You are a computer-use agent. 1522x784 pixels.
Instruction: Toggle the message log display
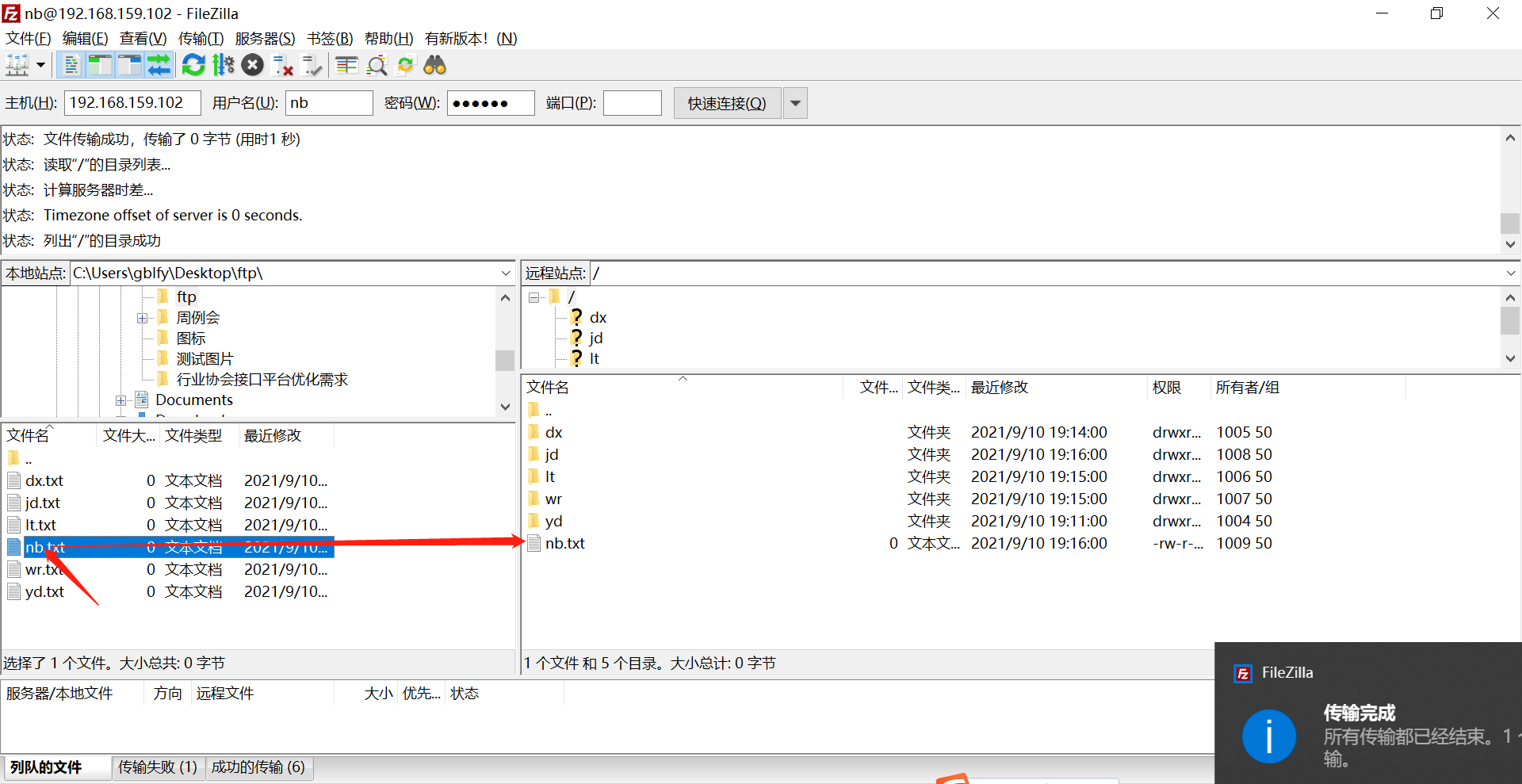tap(71, 65)
